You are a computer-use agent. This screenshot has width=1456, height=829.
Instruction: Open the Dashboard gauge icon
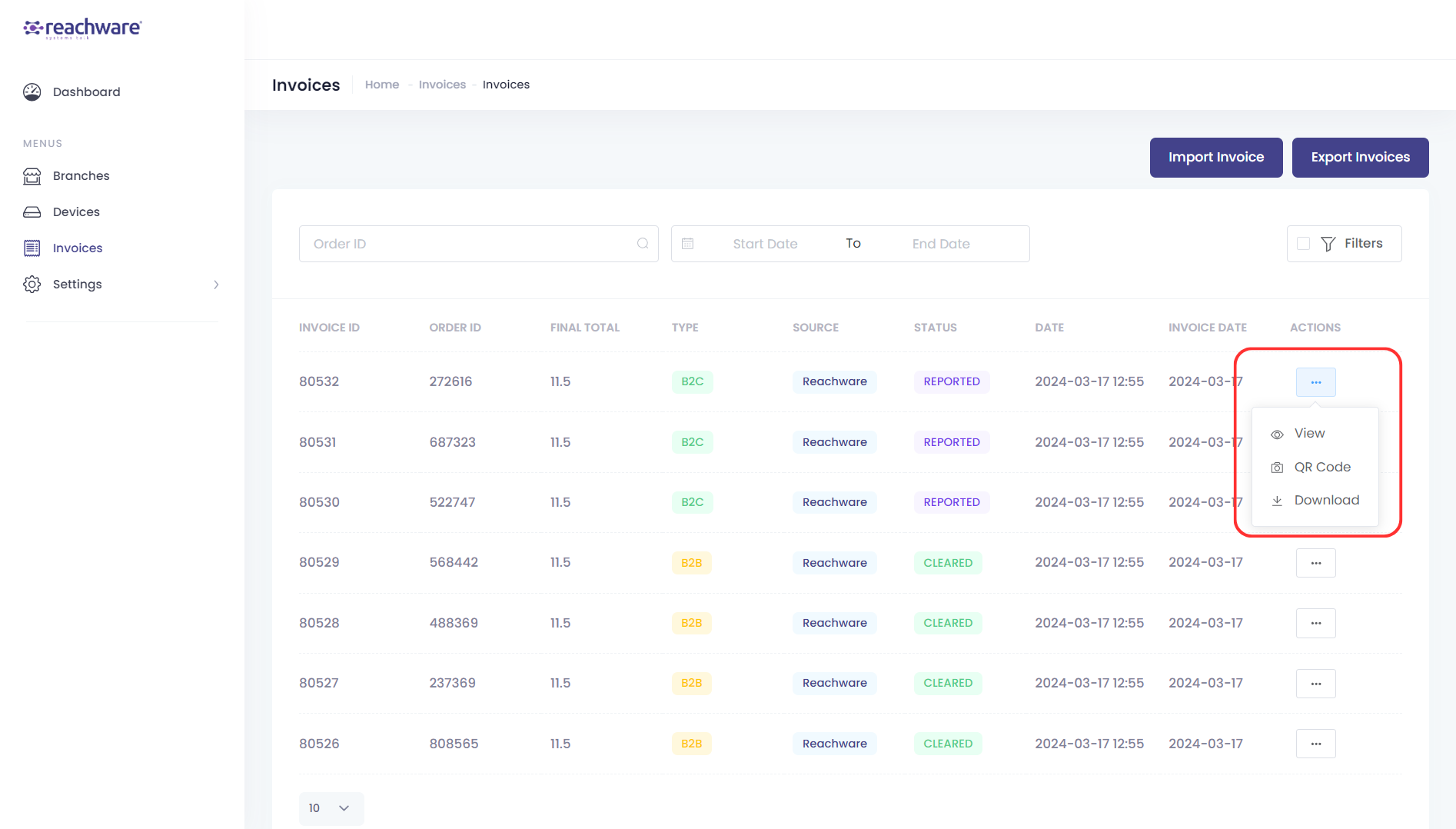[32, 92]
